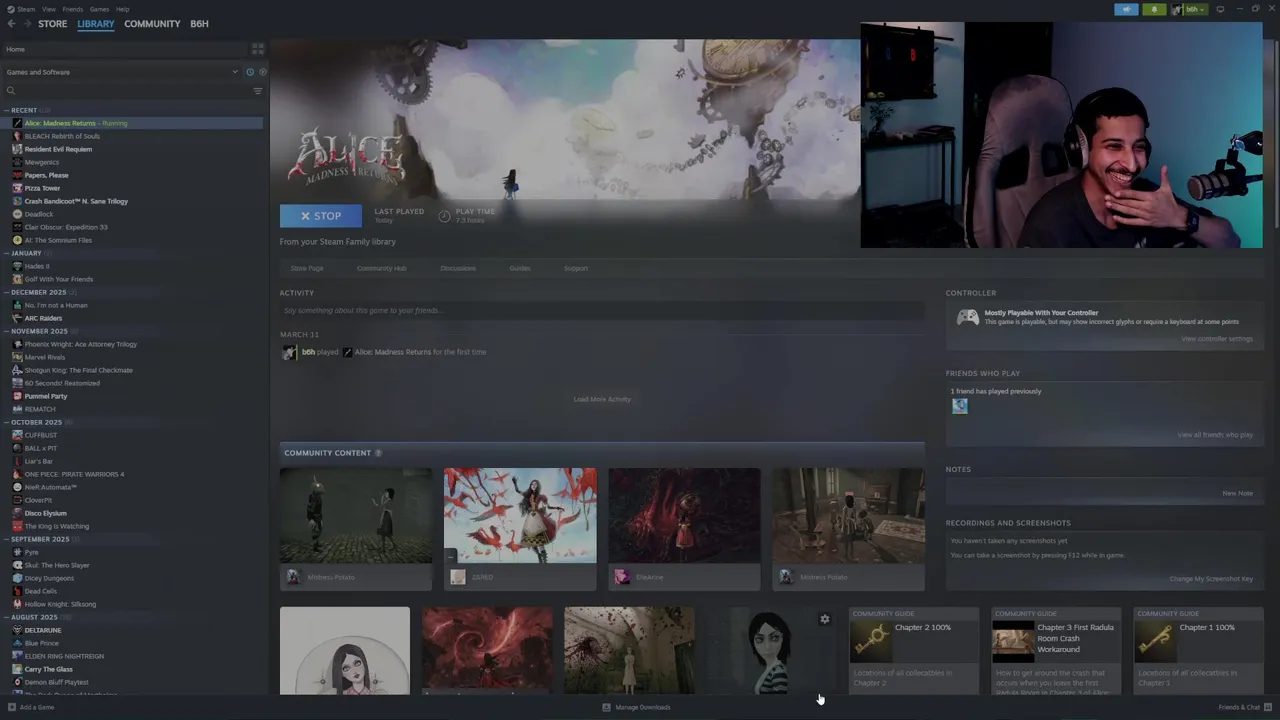Click the DELTARUNE game icon
Screen dimensions: 1280x720
coord(17,630)
